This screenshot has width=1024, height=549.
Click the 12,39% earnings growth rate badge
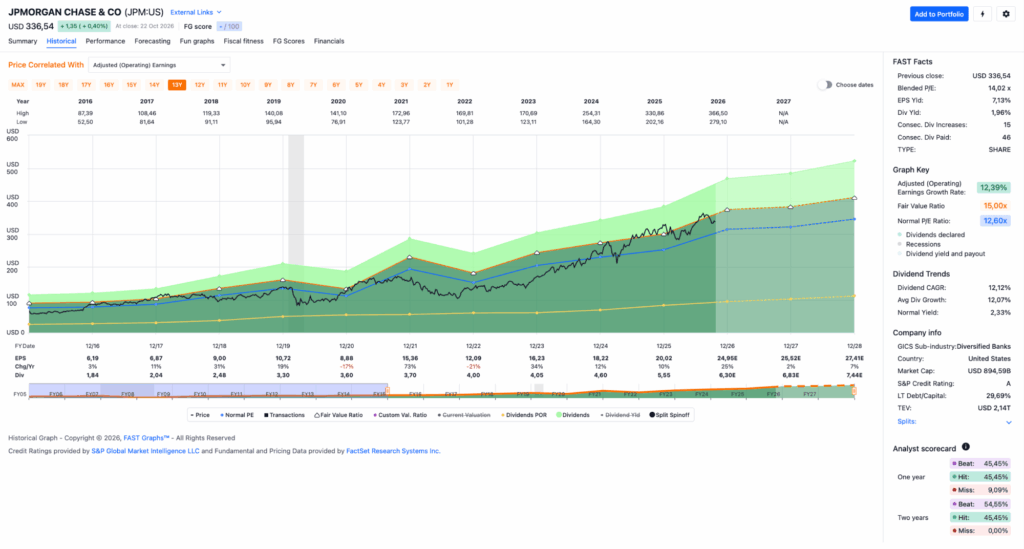pos(993,188)
